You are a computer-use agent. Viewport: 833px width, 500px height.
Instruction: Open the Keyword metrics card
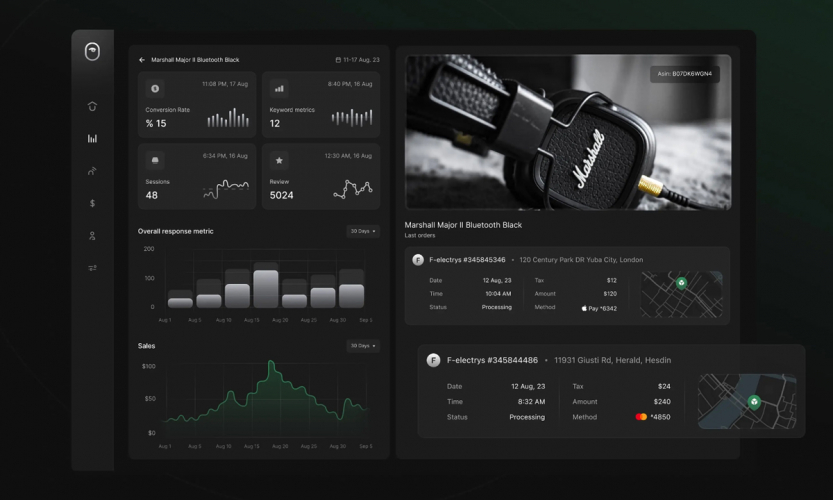point(321,105)
